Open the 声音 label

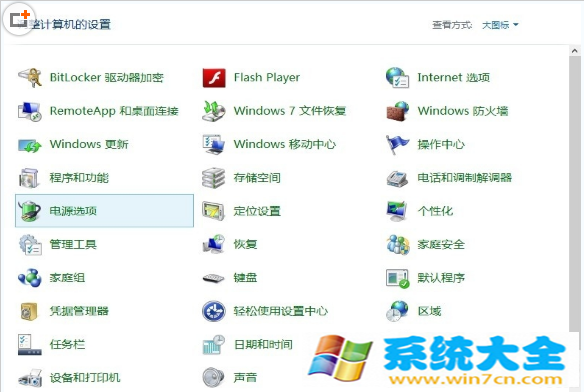[x=245, y=378]
